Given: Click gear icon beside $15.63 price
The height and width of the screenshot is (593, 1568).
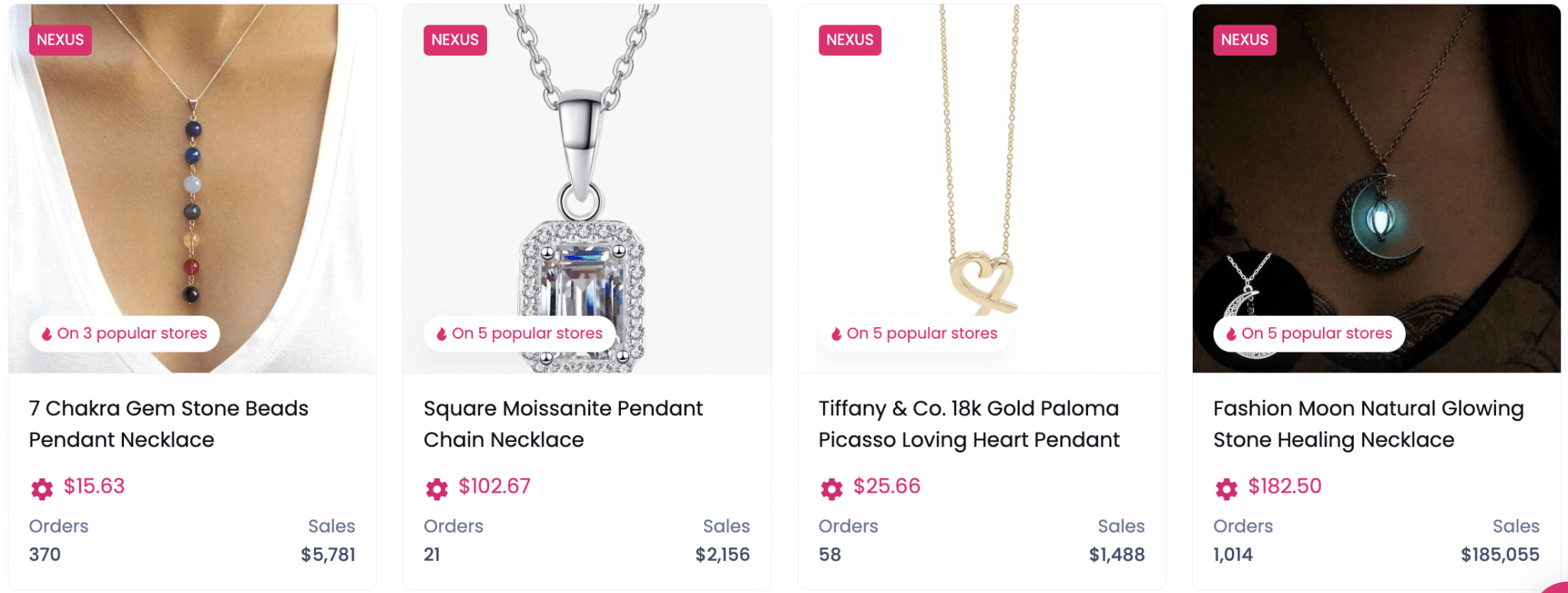Looking at the screenshot, I should pyautogui.click(x=42, y=489).
